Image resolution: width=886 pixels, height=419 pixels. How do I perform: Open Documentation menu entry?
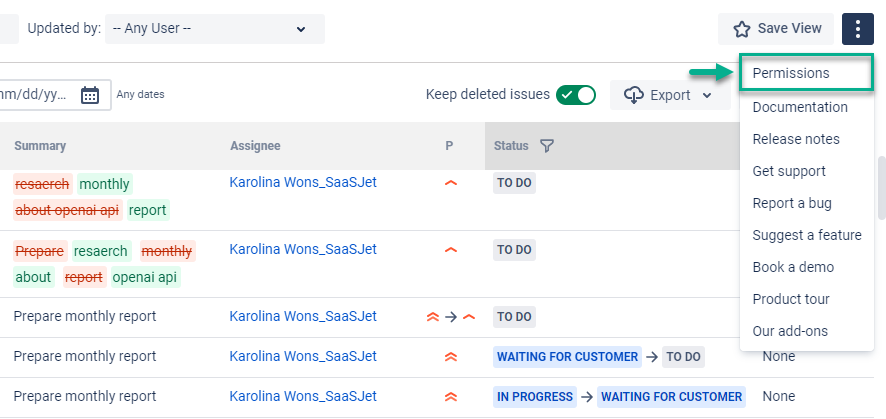pos(800,107)
